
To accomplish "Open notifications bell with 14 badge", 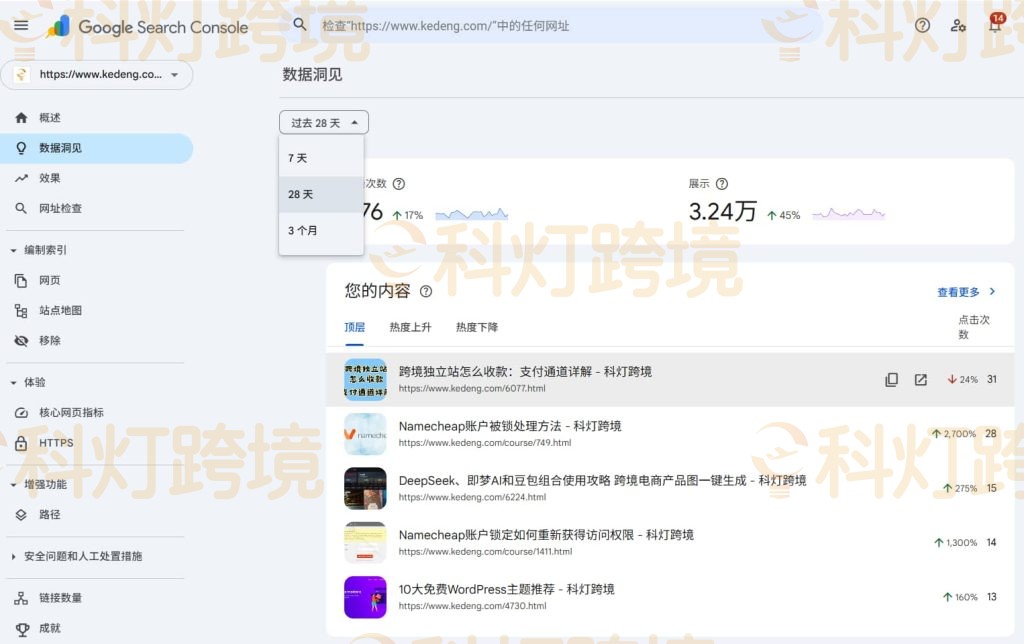I will tap(995, 24).
